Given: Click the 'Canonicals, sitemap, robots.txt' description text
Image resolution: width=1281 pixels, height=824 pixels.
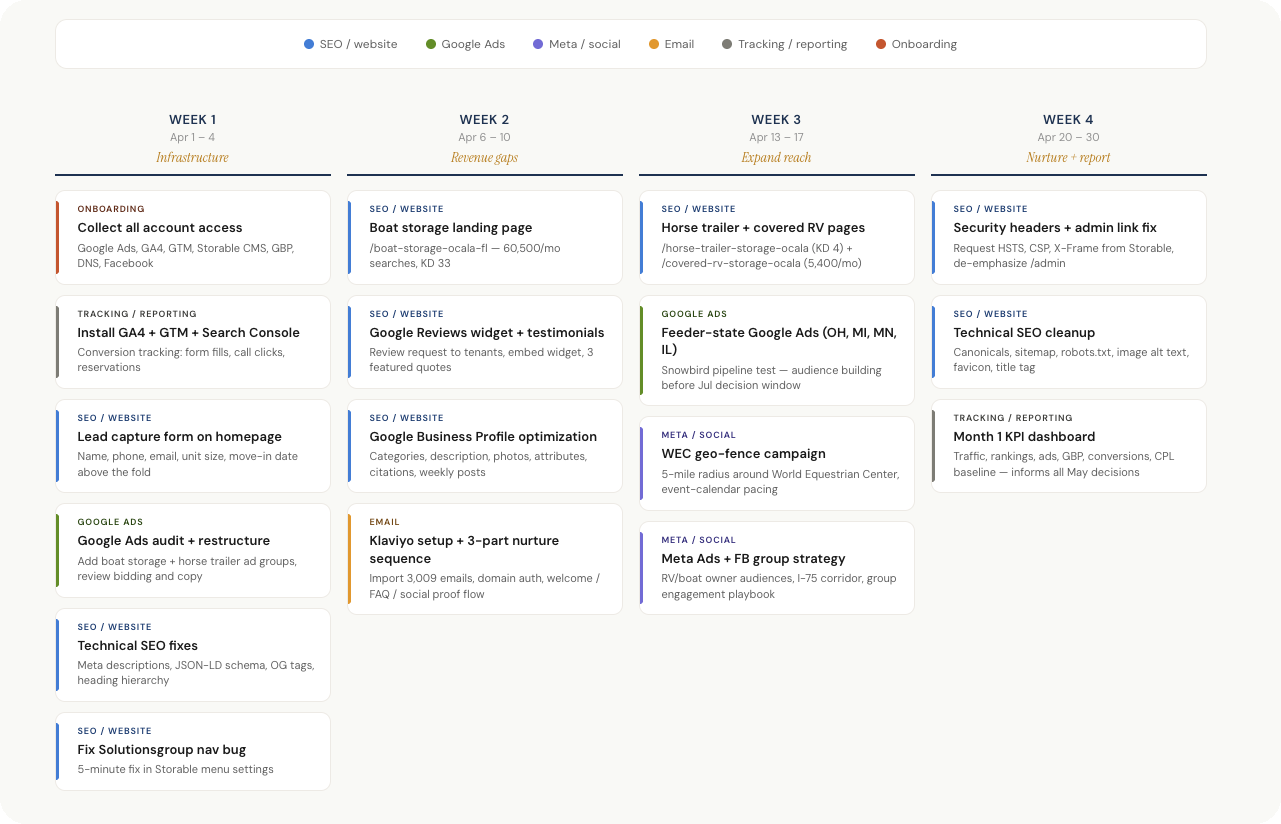Looking at the screenshot, I should coord(1071,360).
